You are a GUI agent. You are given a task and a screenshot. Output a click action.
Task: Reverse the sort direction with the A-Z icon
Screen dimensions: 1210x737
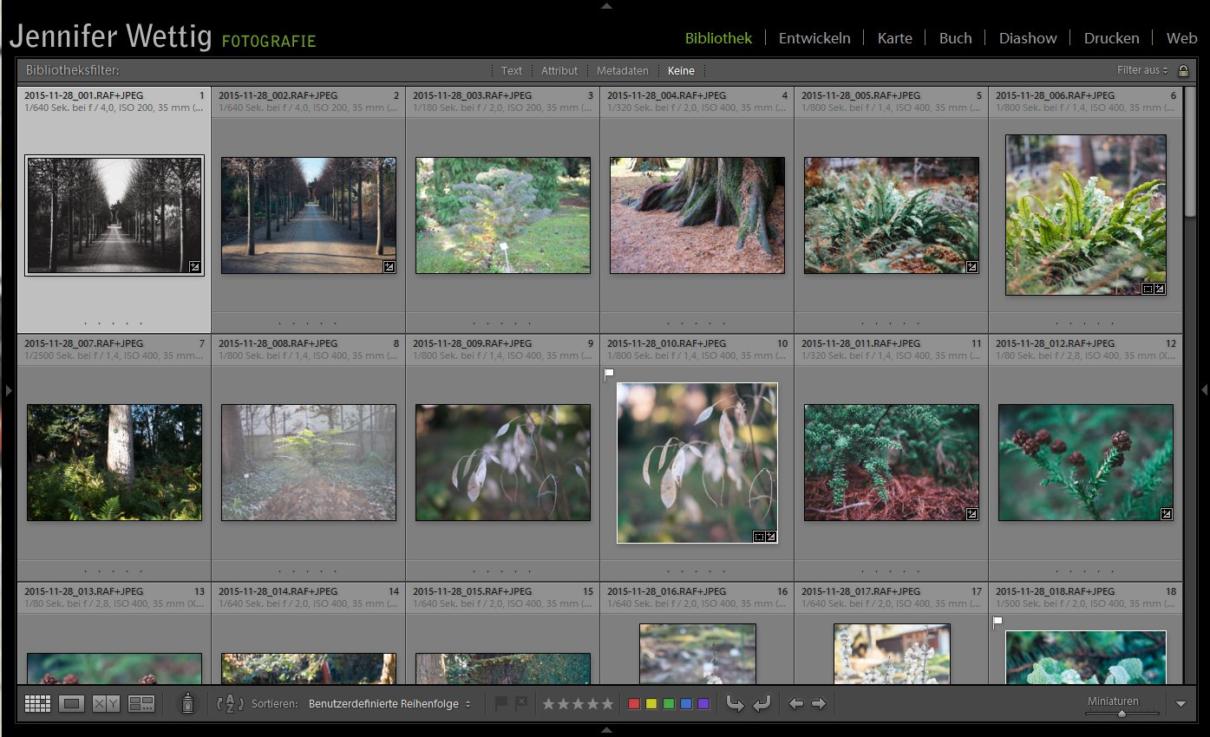point(230,704)
